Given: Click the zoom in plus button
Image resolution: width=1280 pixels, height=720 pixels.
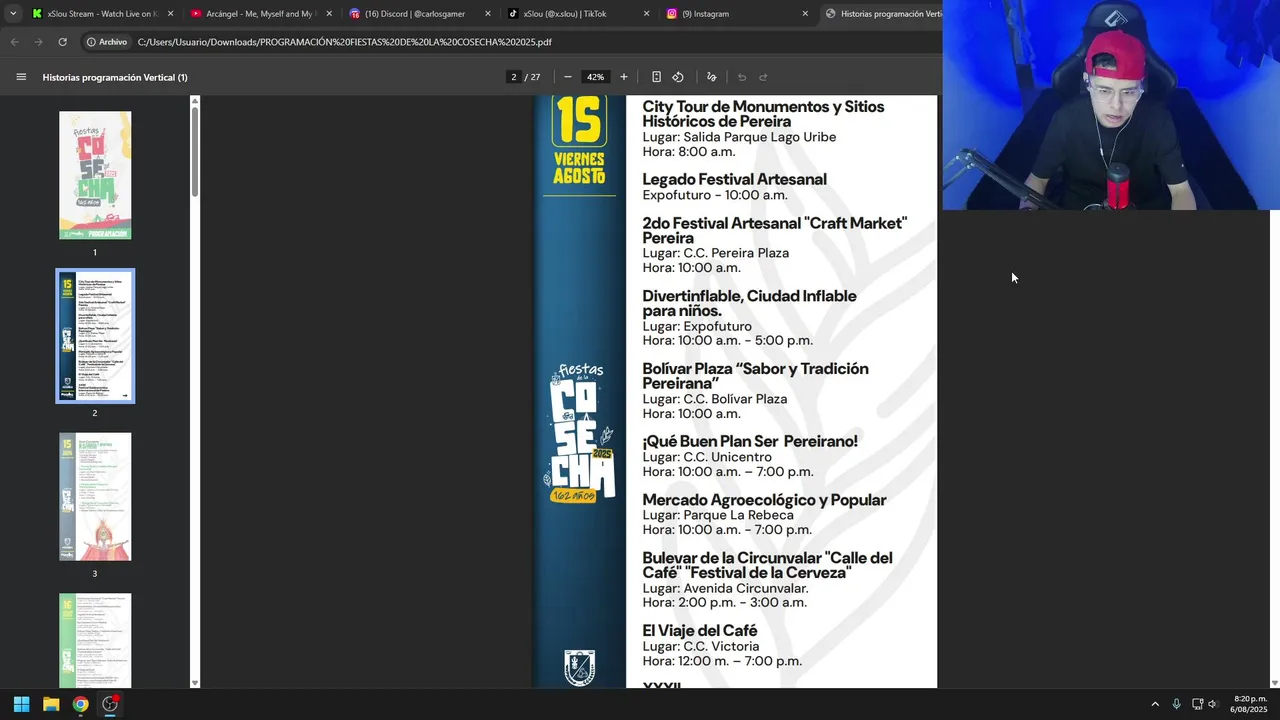Looking at the screenshot, I should click(x=624, y=77).
